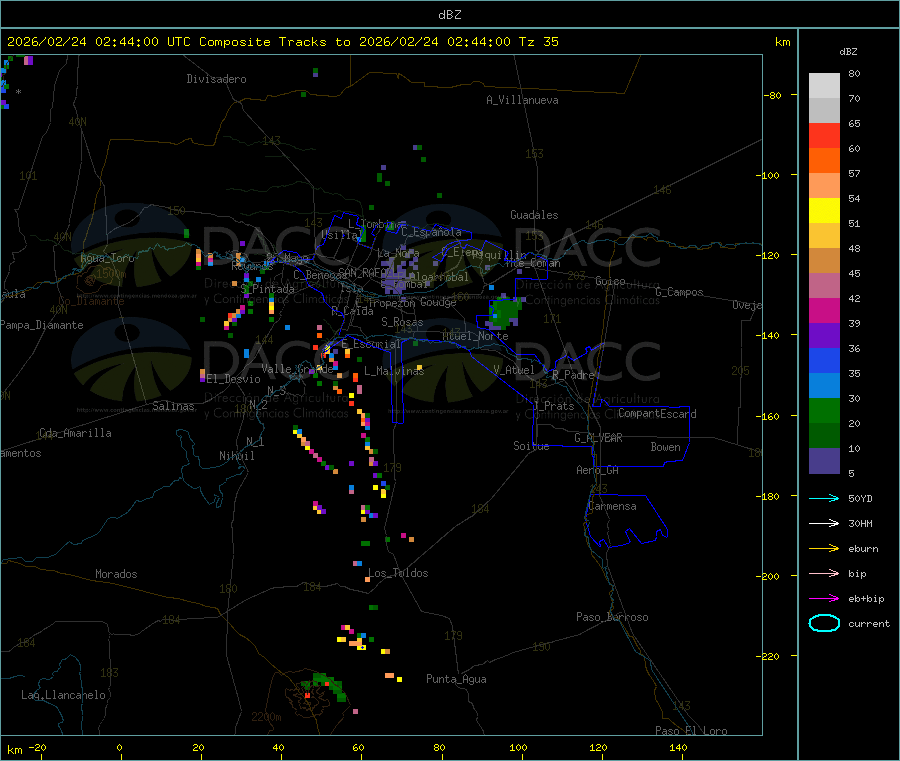
Task: Click the Divisadero place label
Action: (x=216, y=79)
